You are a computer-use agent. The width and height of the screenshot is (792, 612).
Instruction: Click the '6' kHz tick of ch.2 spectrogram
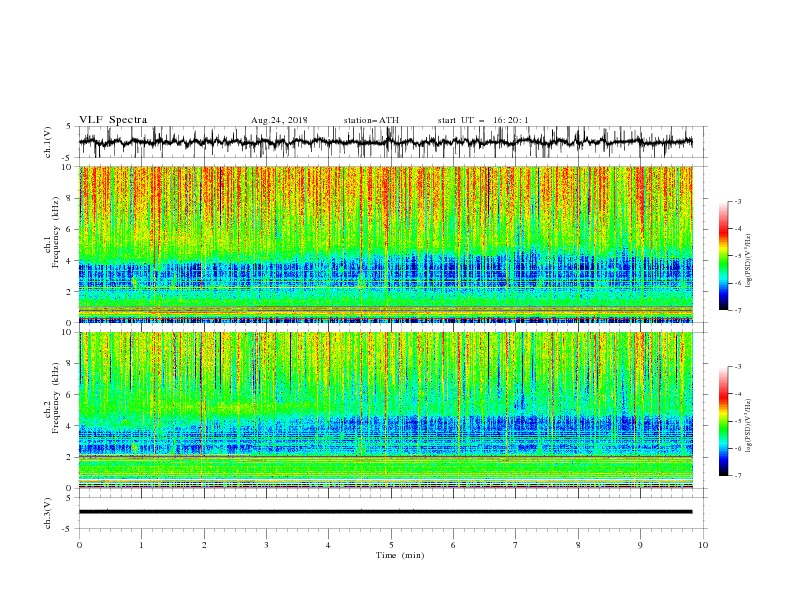coord(70,395)
